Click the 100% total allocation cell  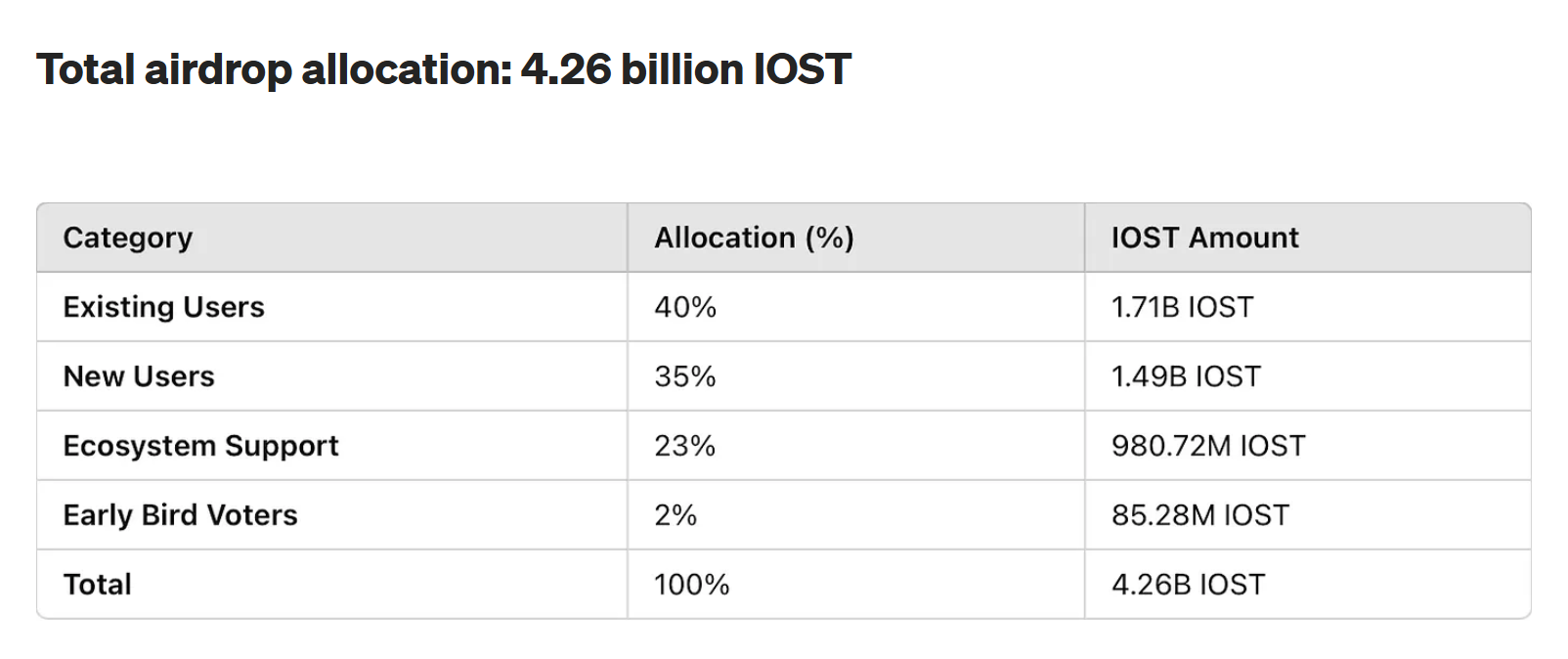click(x=691, y=585)
